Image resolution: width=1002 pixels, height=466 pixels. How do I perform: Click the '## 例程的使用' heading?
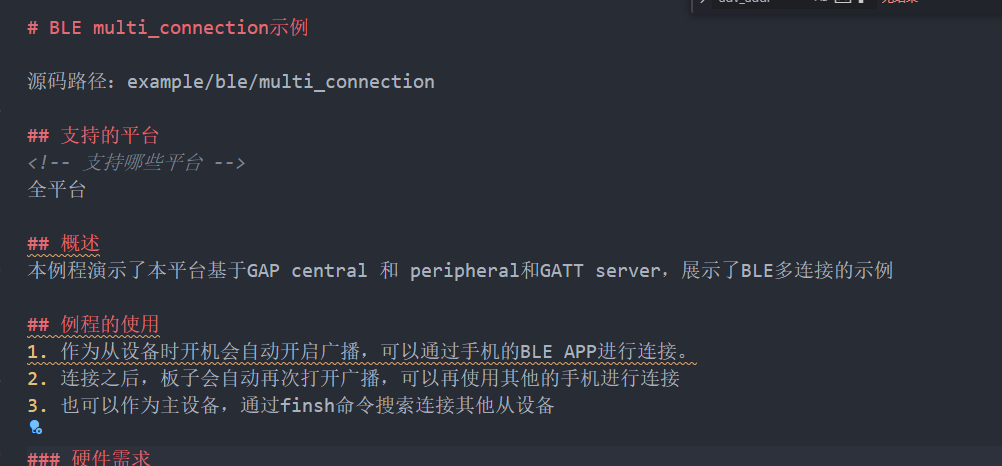93,324
